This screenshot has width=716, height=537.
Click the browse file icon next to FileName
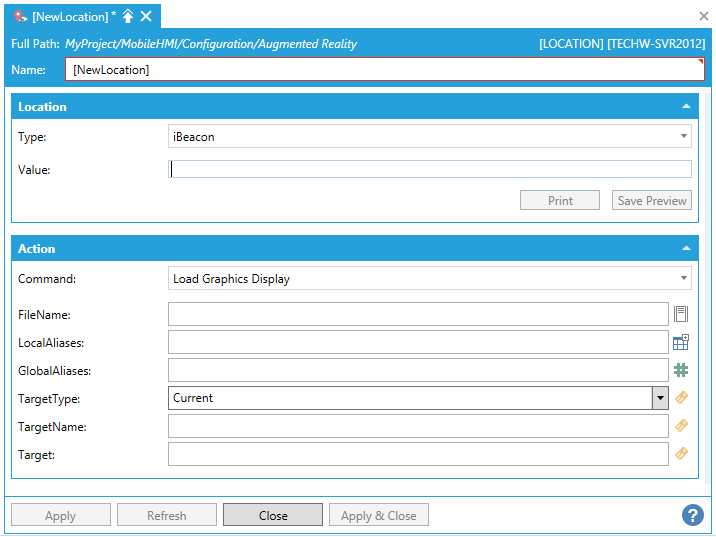(x=681, y=314)
